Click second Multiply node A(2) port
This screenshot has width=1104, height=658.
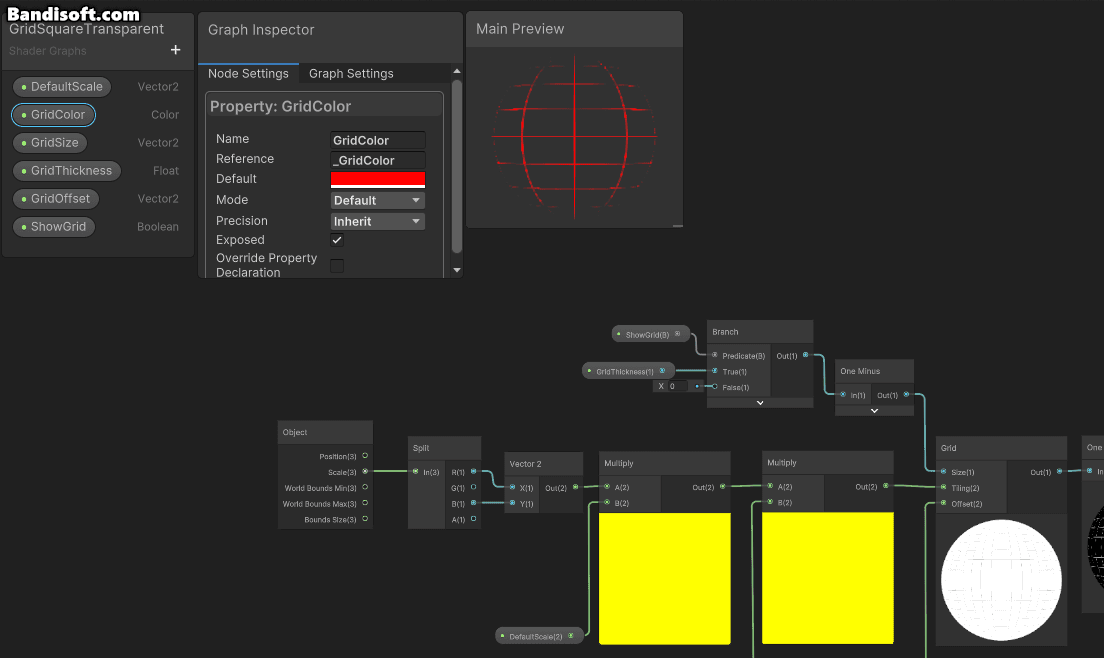770,486
